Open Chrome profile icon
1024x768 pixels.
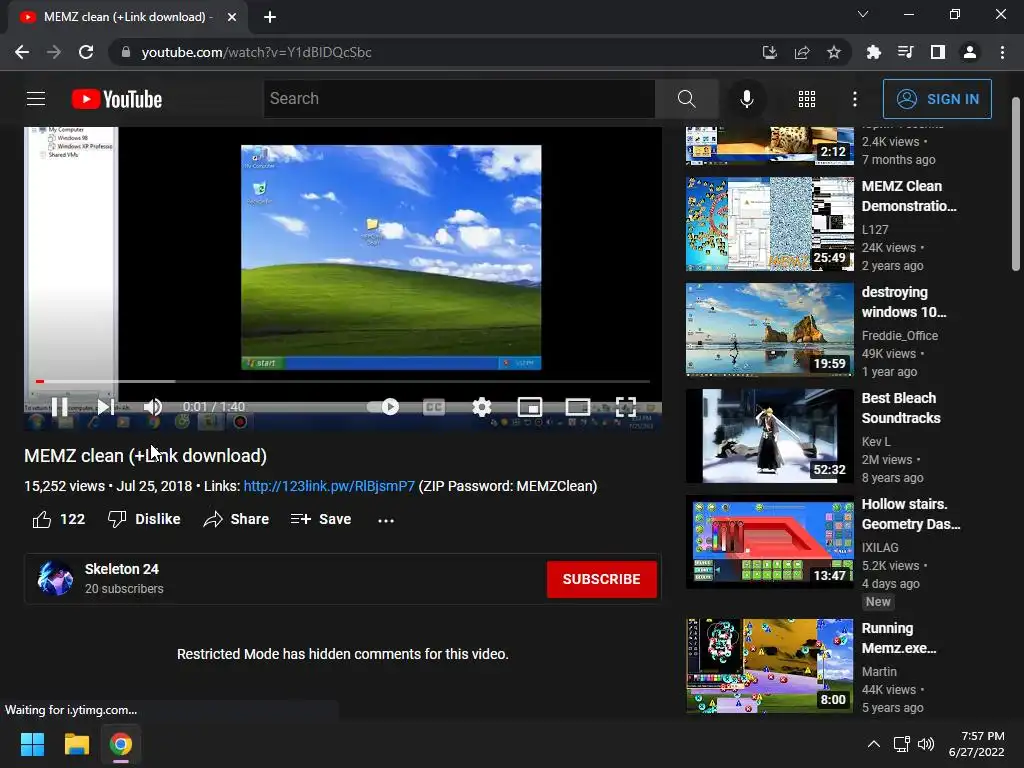pos(970,52)
